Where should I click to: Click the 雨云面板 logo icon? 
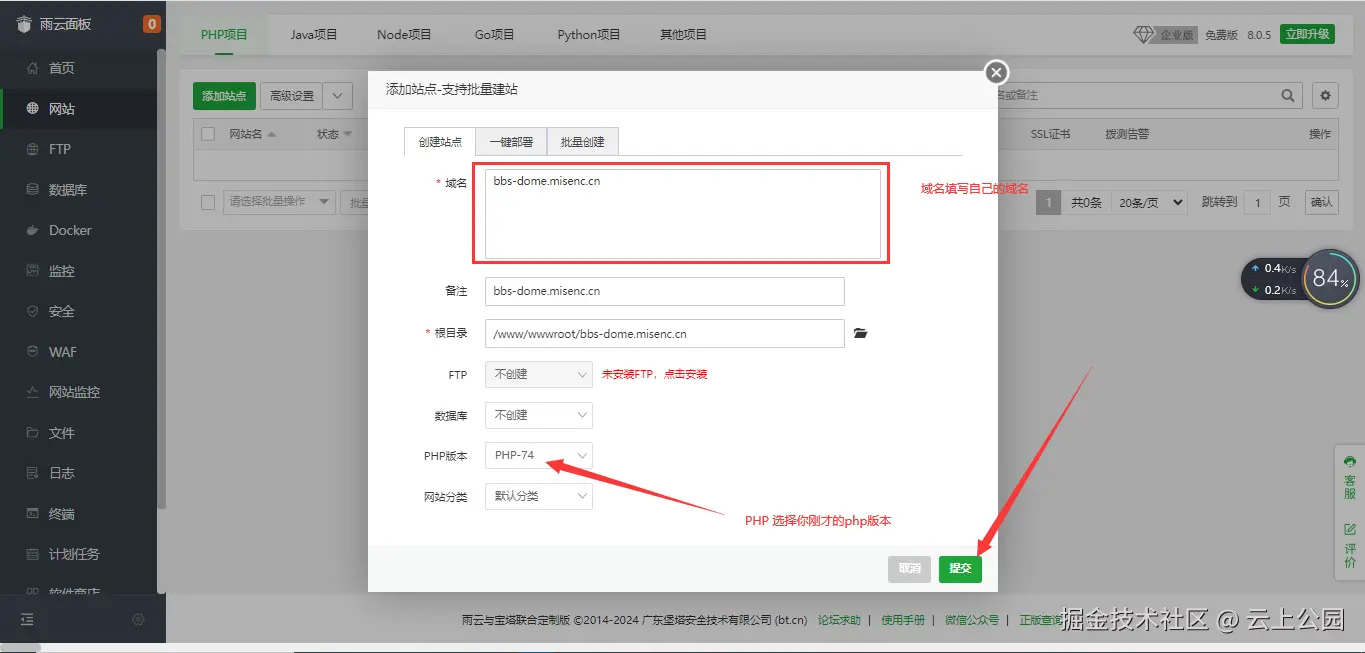[x=24, y=24]
